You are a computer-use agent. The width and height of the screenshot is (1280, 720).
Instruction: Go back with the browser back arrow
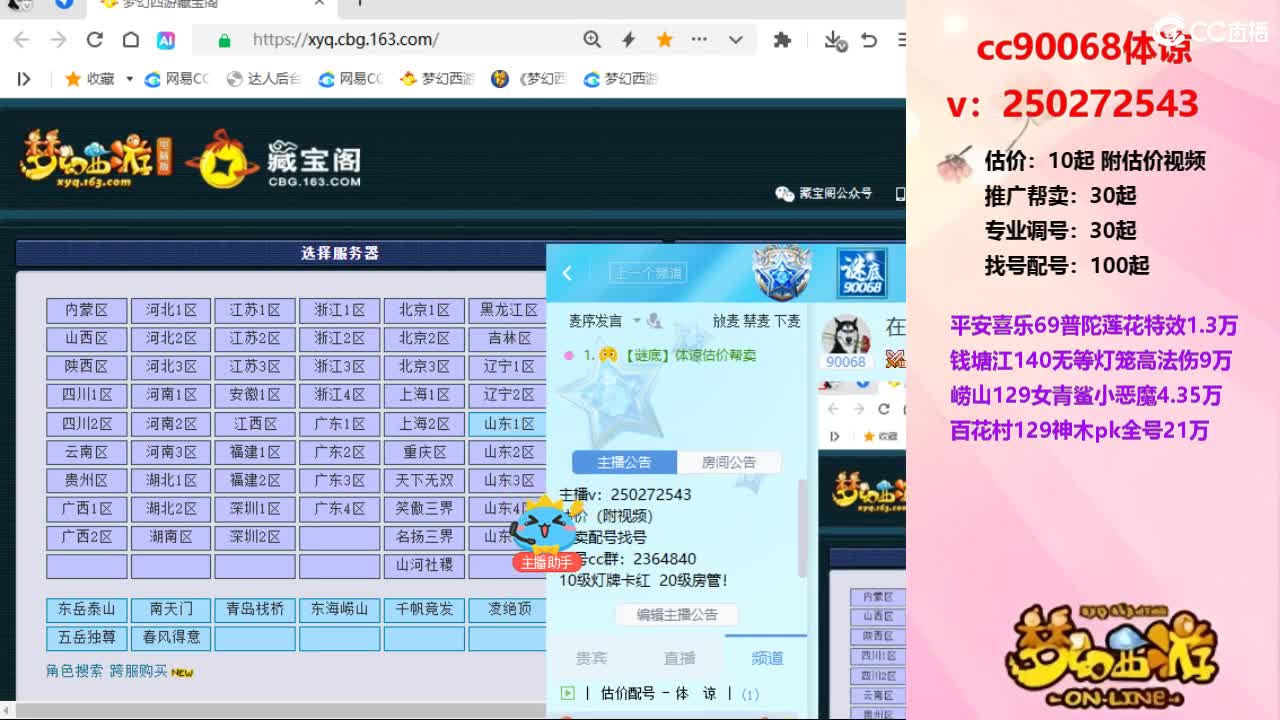coord(22,40)
